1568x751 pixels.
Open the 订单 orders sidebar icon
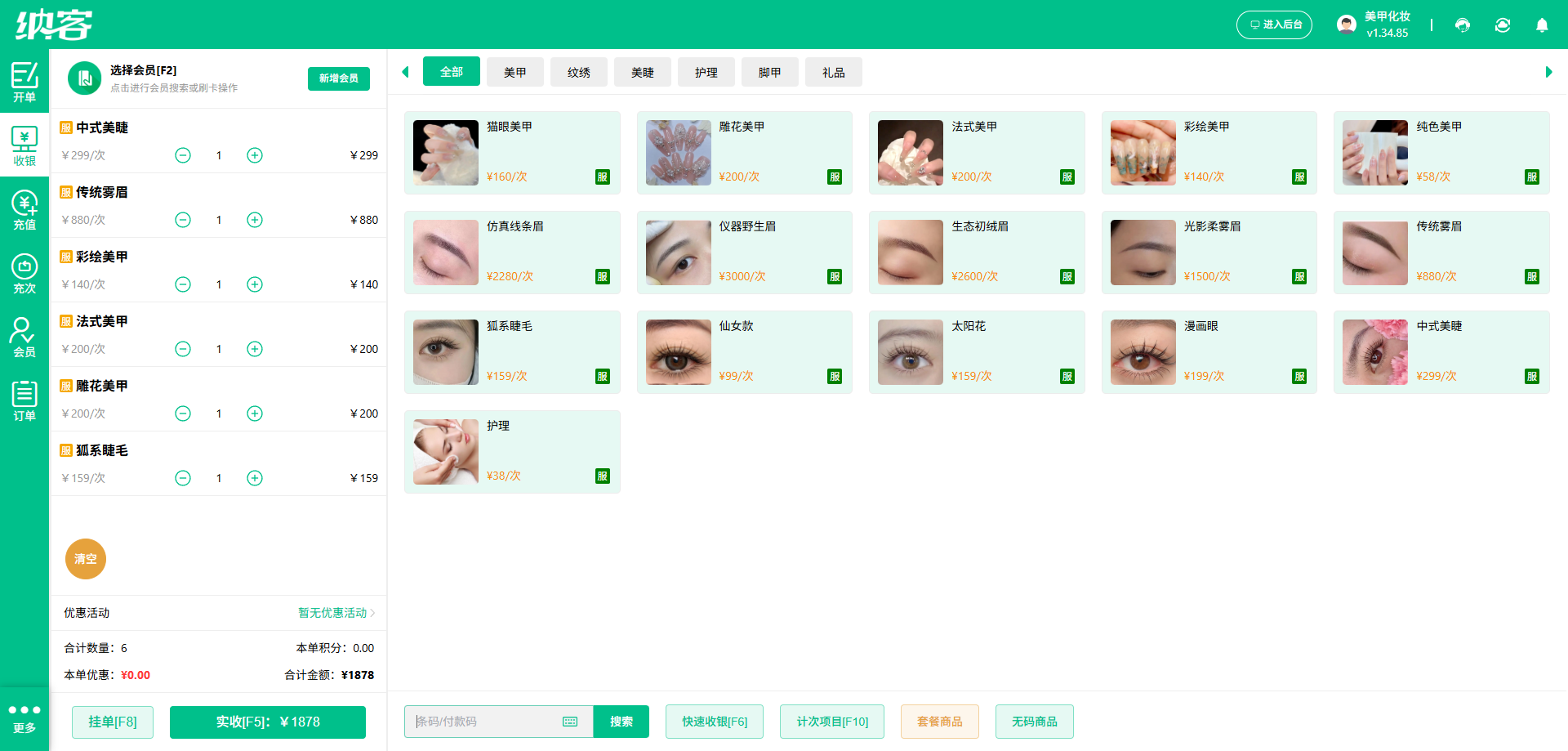point(24,400)
